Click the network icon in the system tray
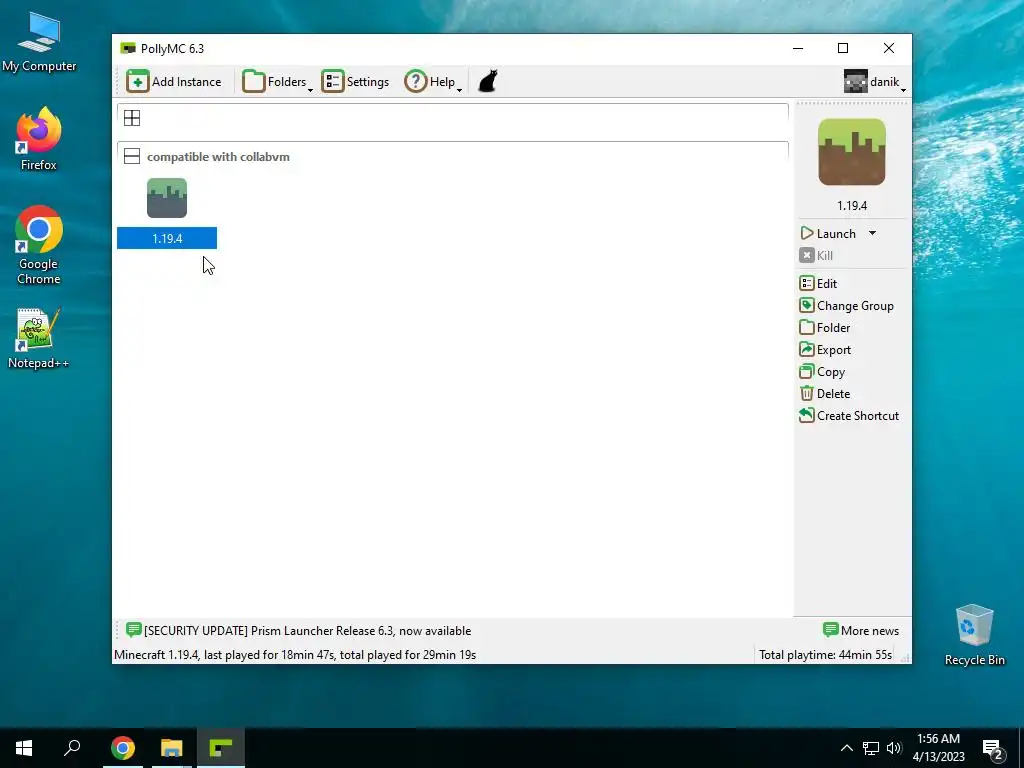 (871, 748)
